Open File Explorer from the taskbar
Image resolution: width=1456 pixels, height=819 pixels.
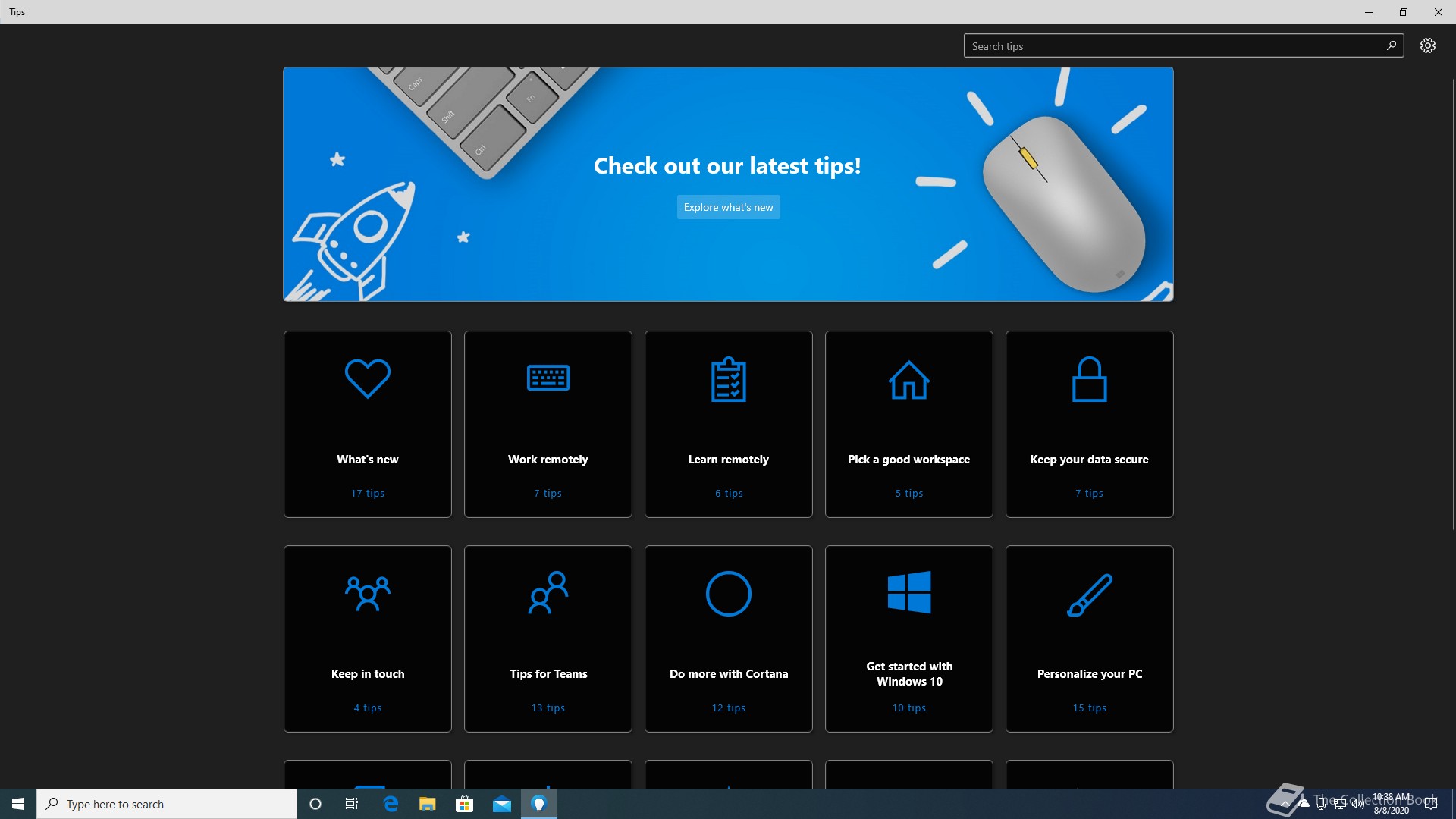pyautogui.click(x=428, y=804)
